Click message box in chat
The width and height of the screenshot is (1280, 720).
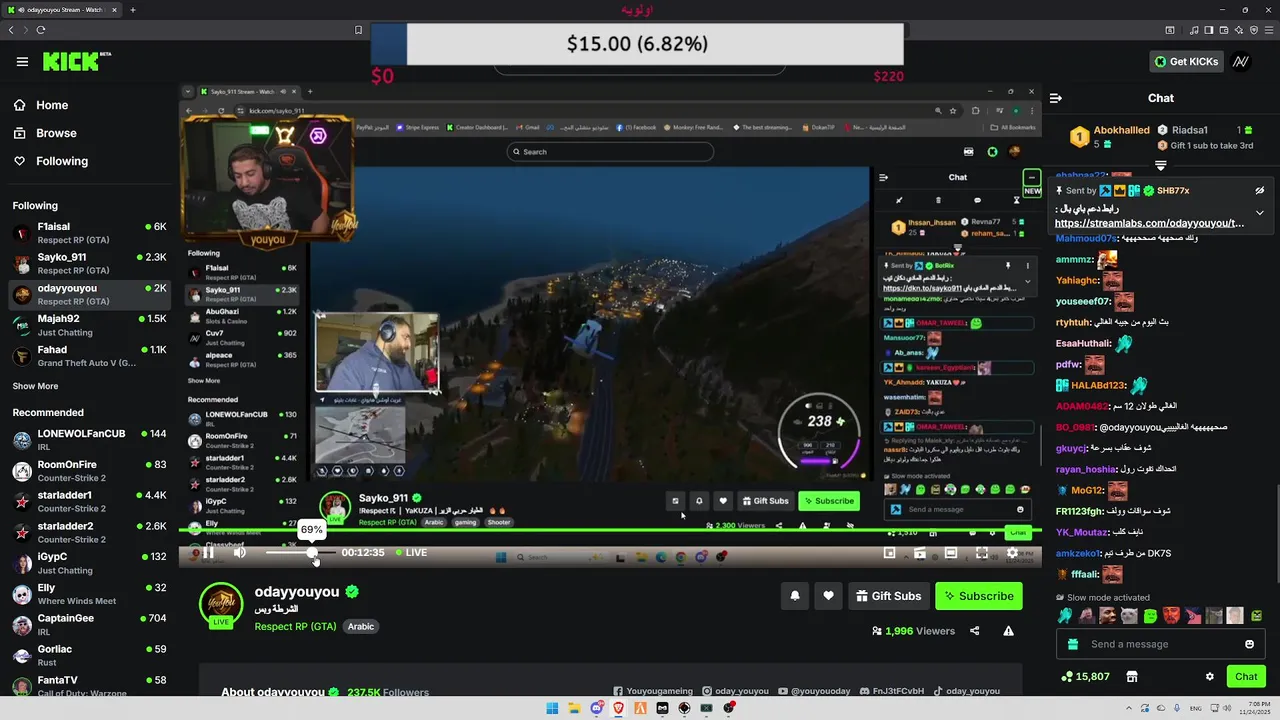coord(1160,644)
